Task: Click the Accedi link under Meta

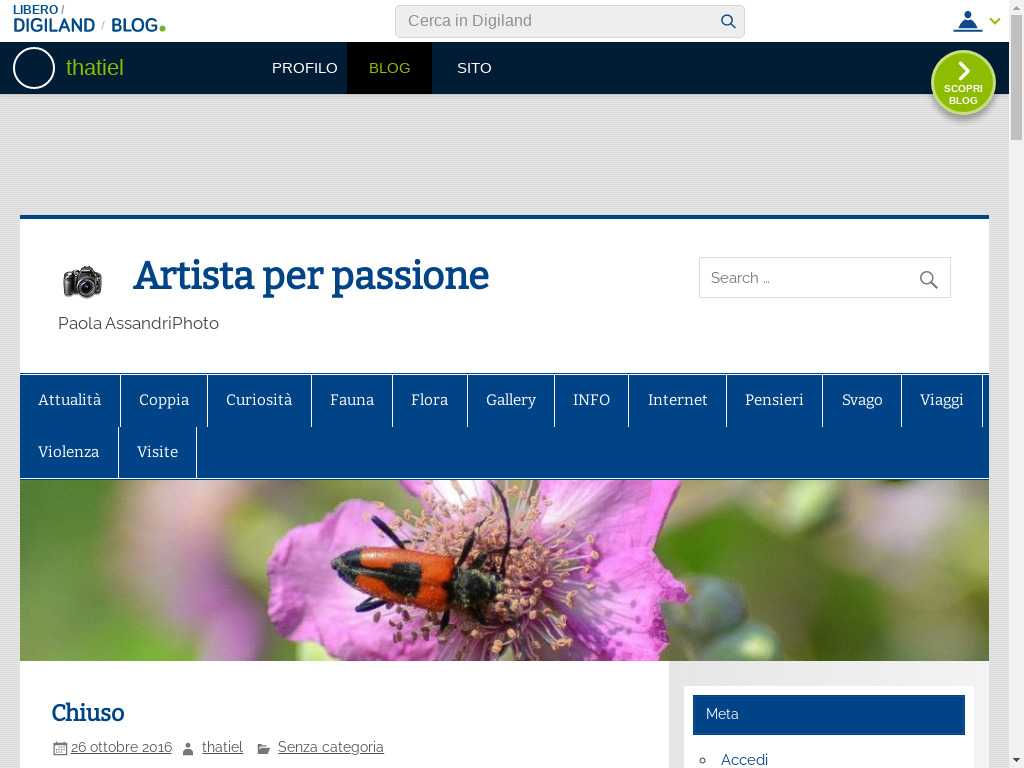Action: point(744,760)
